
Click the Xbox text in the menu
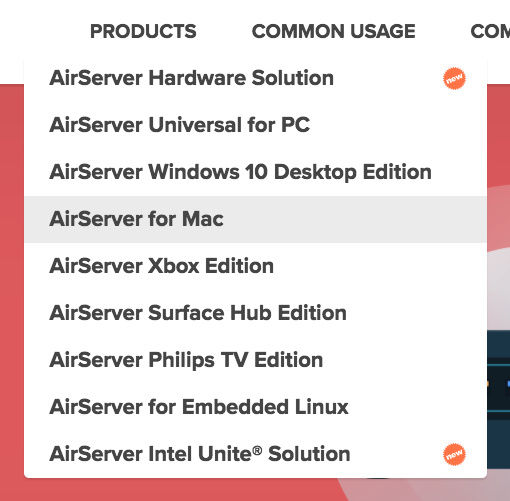tap(173, 266)
